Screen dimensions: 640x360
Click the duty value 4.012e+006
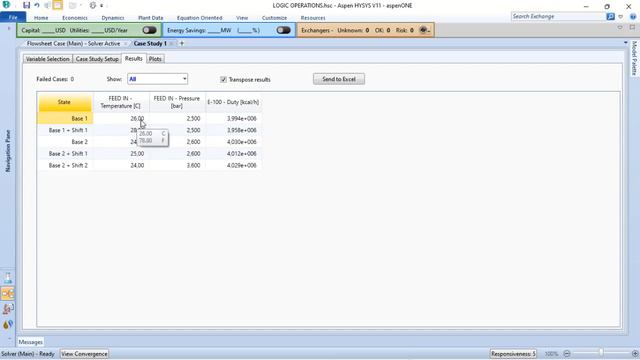click(x=242, y=154)
